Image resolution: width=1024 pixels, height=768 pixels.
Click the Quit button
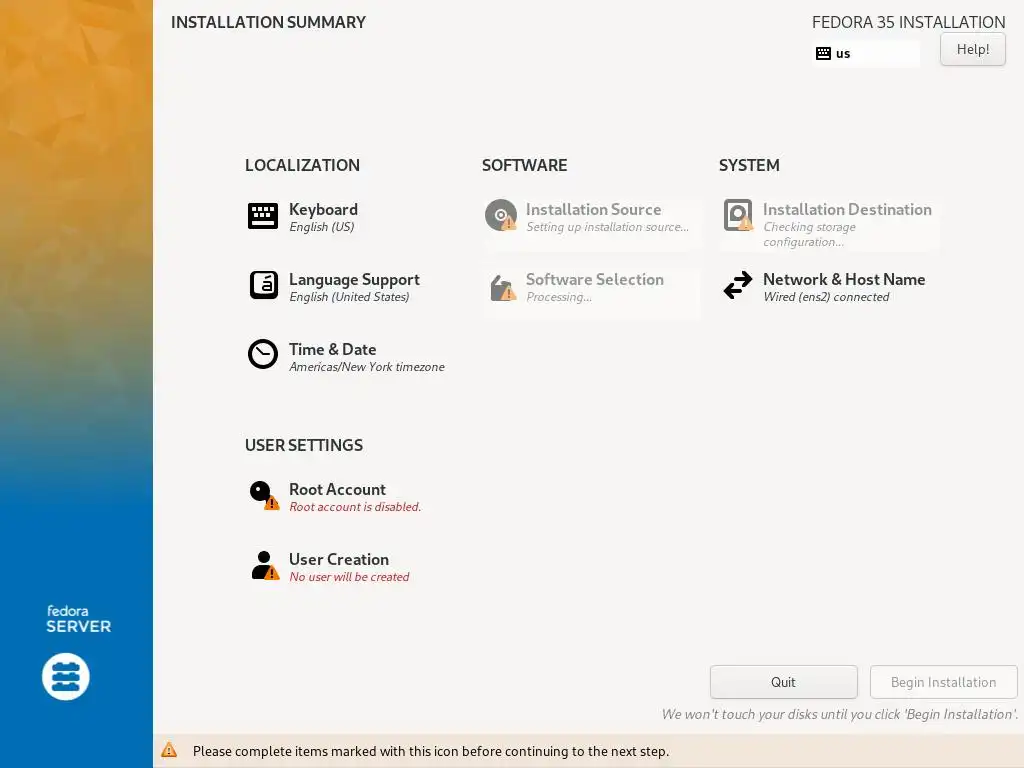pyautogui.click(x=783, y=682)
